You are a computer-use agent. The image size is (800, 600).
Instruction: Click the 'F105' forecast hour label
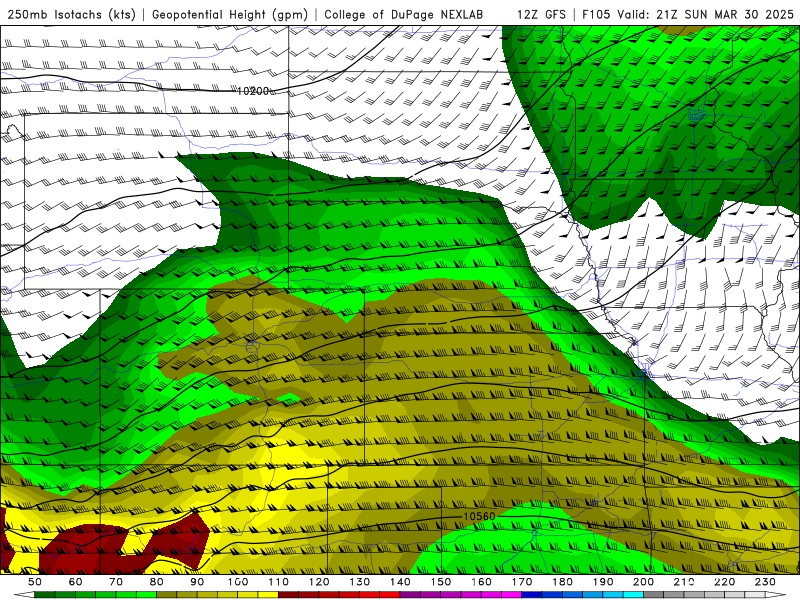coord(596,15)
